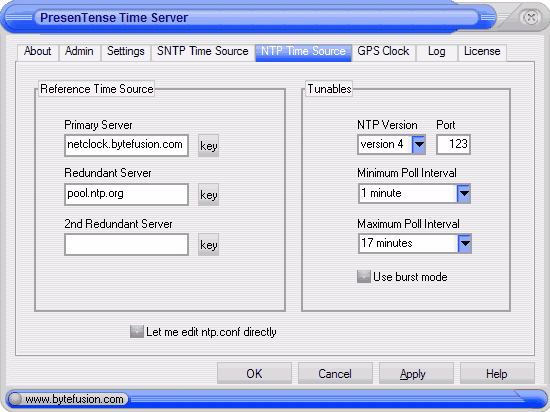Expand the Maximum Poll Interval dropdown

[415, 243]
